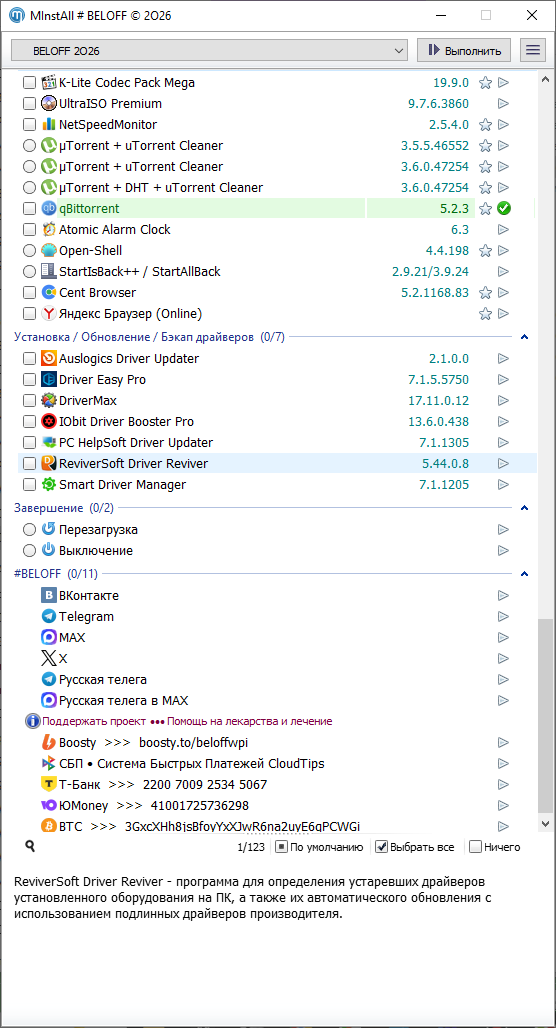Open the BELOFF 2O26 preset dropdown

210,50
